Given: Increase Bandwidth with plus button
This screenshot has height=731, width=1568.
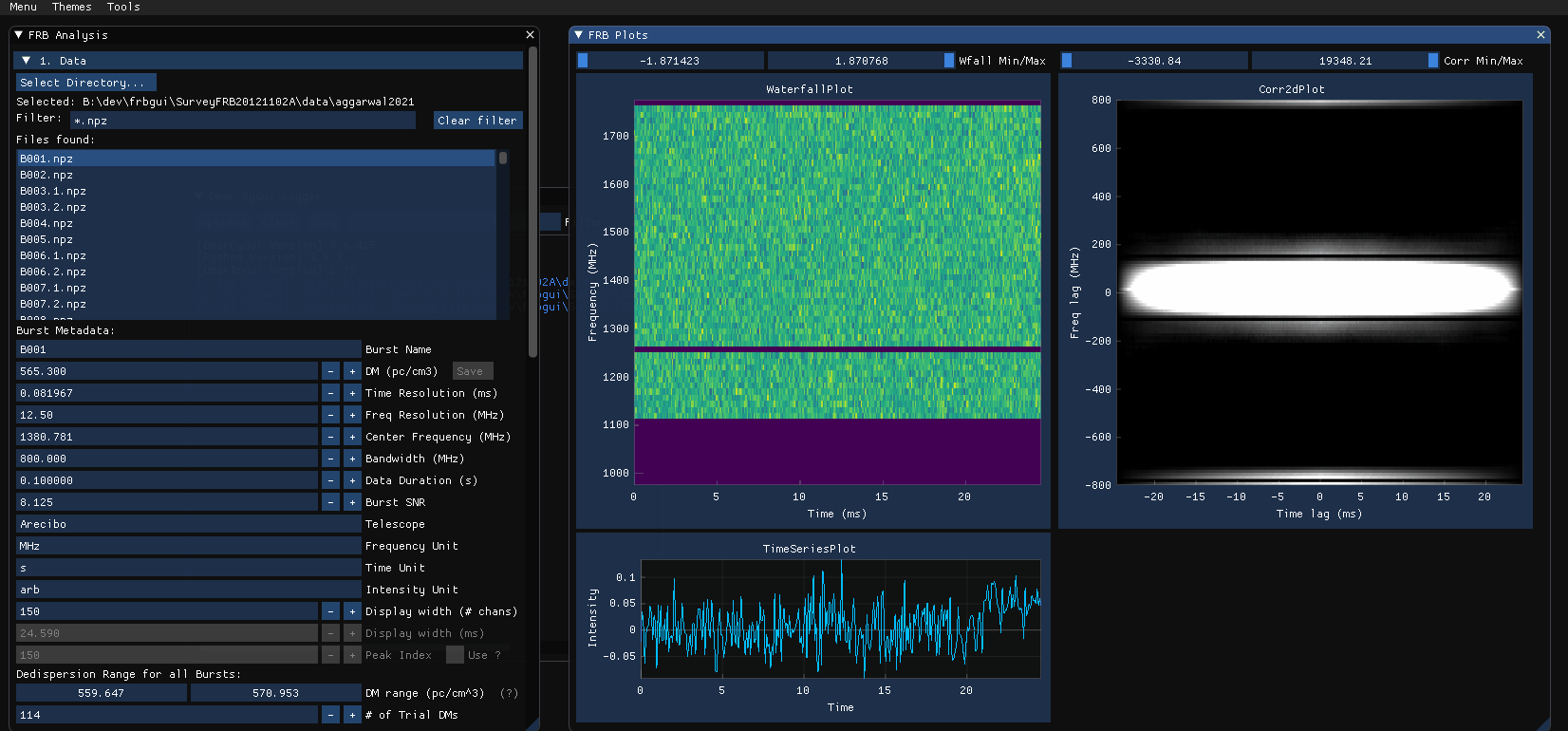Looking at the screenshot, I should pos(352,459).
